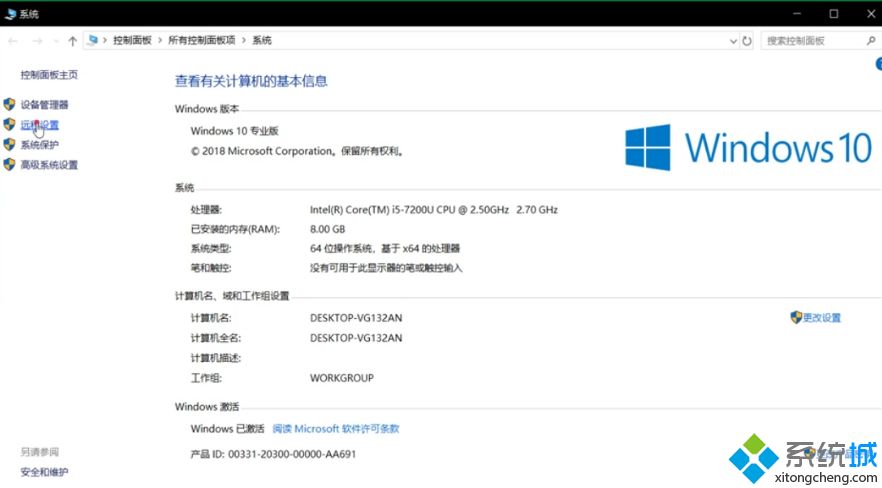Click WORKGROUP value
Screen dimensions: 882x488
(x=342, y=378)
